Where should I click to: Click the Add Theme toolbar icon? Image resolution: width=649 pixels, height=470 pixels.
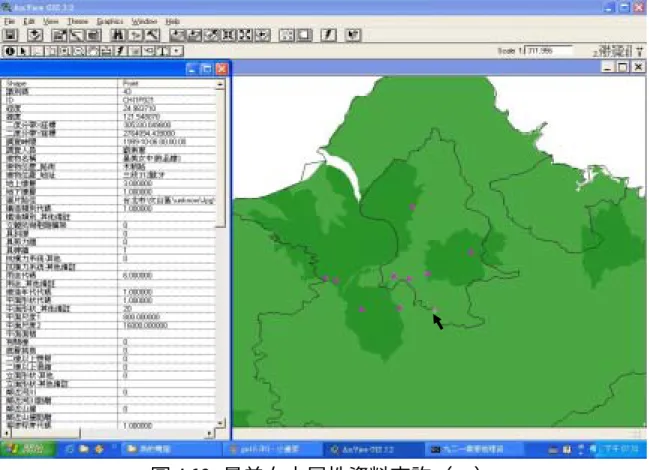pos(35,35)
